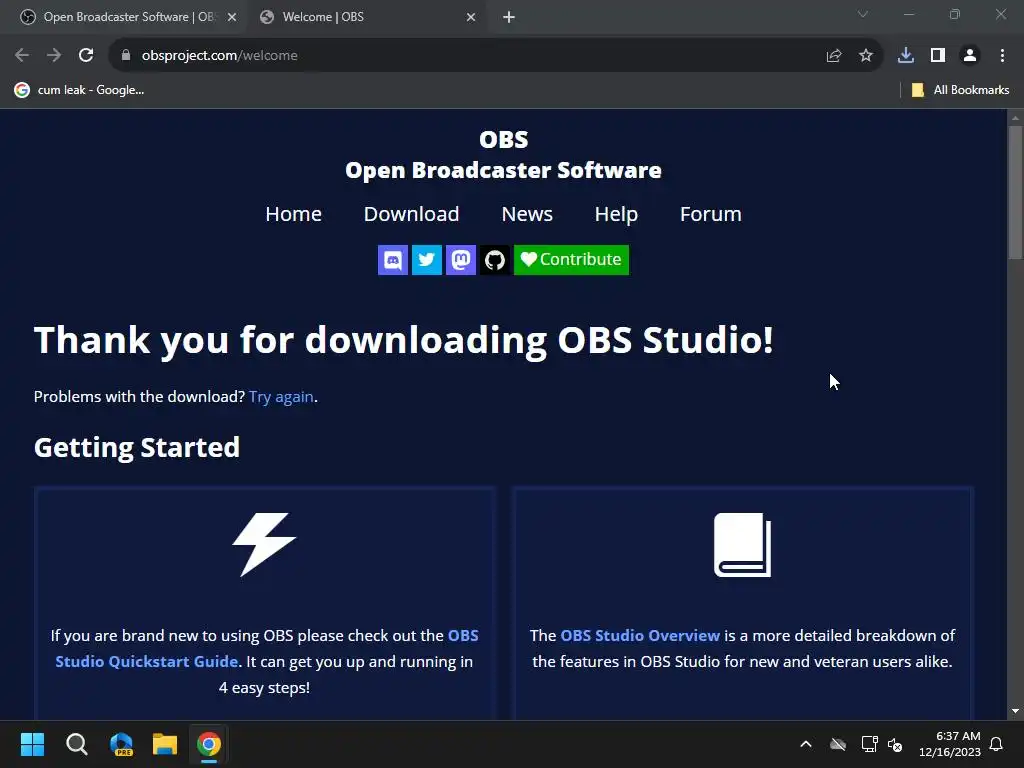Screen dimensions: 1024x768
Task: Open Chrome profile icon
Action: click(970, 56)
